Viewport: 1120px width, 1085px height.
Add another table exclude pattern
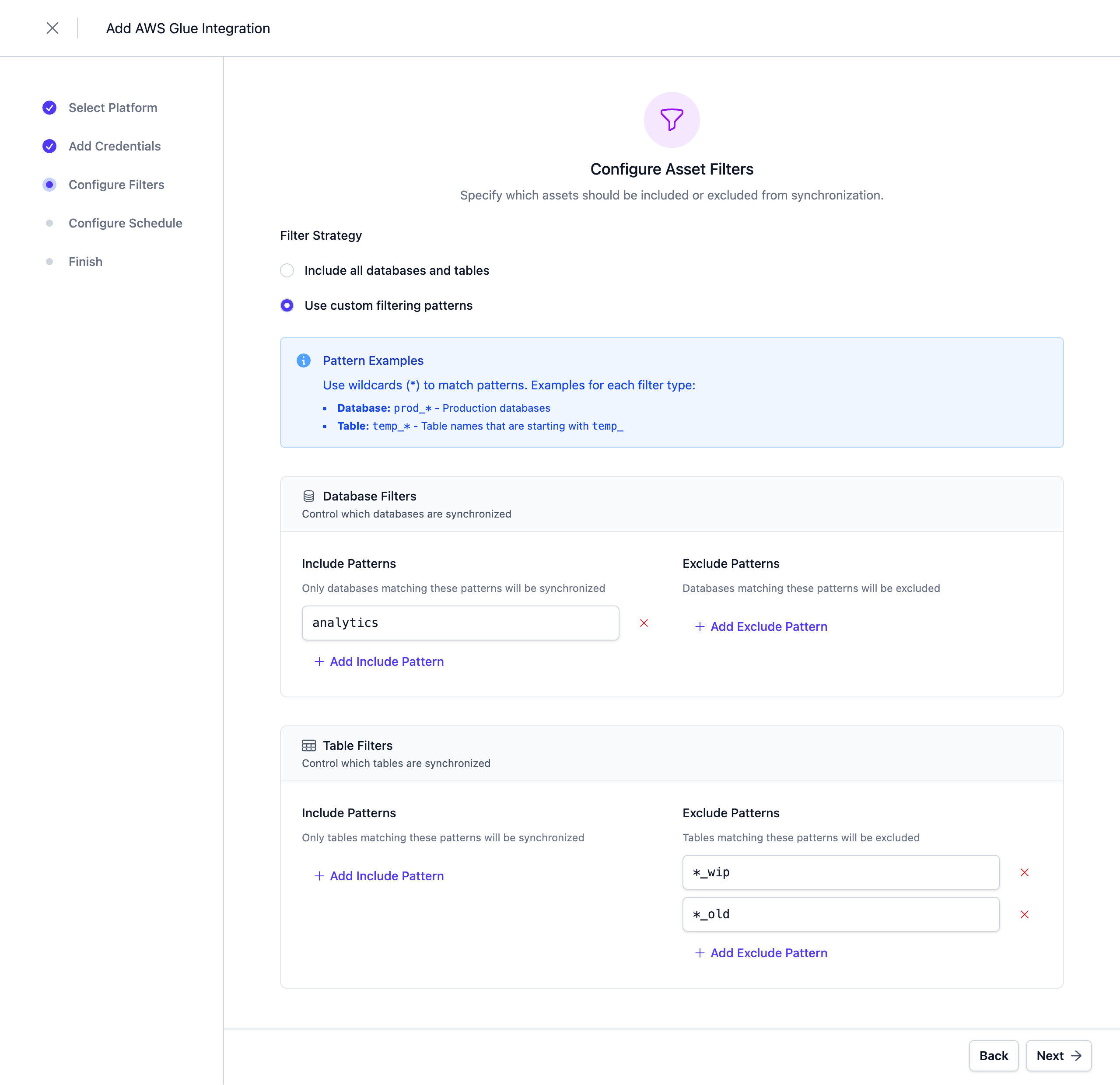(x=760, y=952)
